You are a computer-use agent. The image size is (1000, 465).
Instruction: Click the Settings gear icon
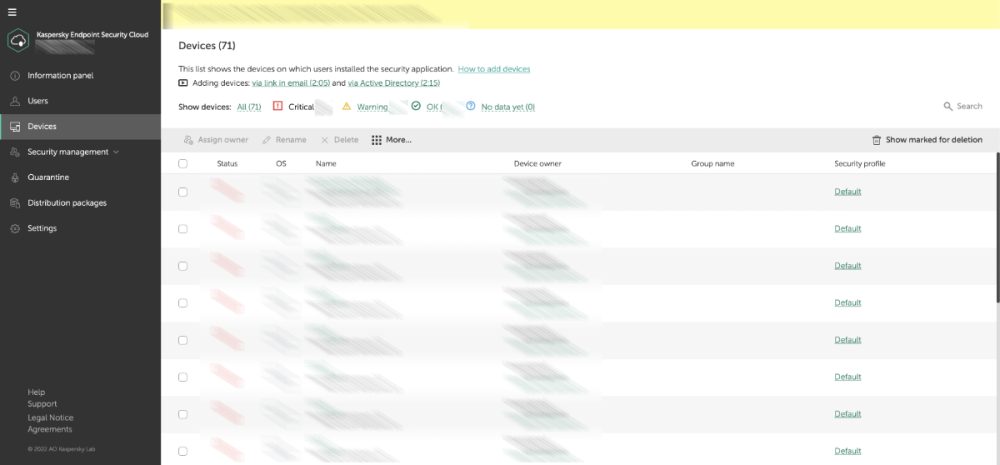(15, 228)
